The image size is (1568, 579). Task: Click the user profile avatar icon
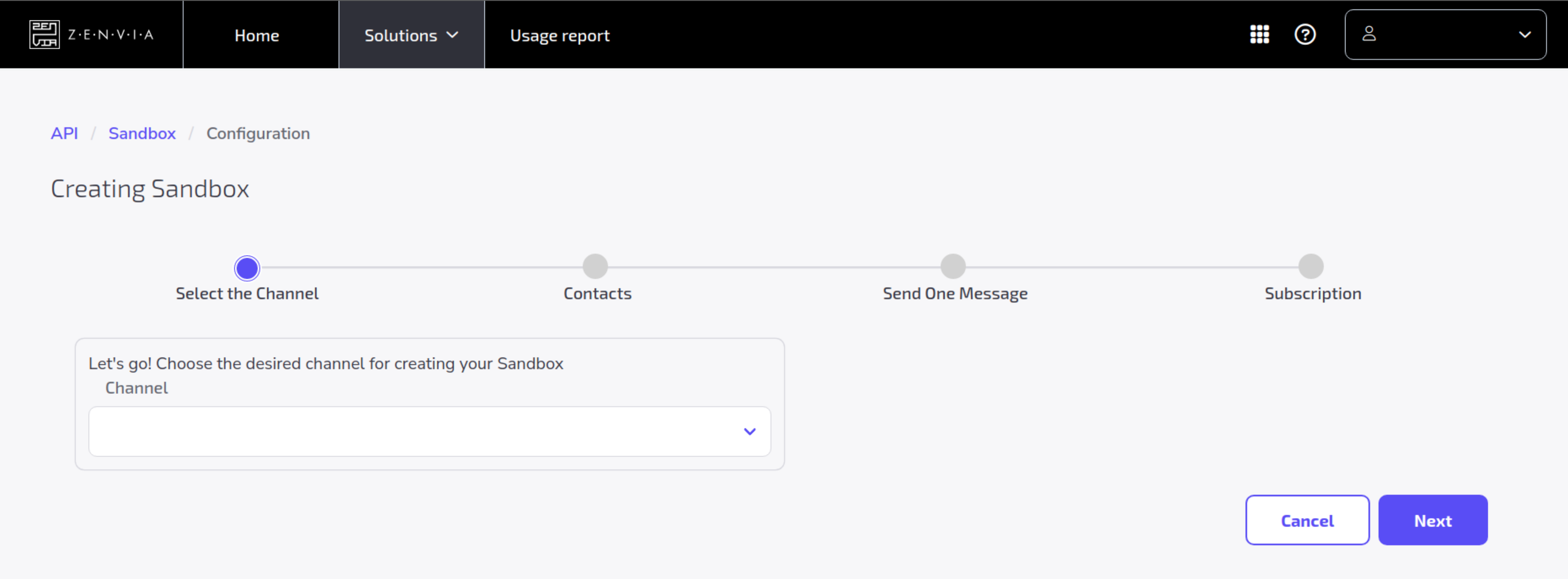(x=1369, y=34)
